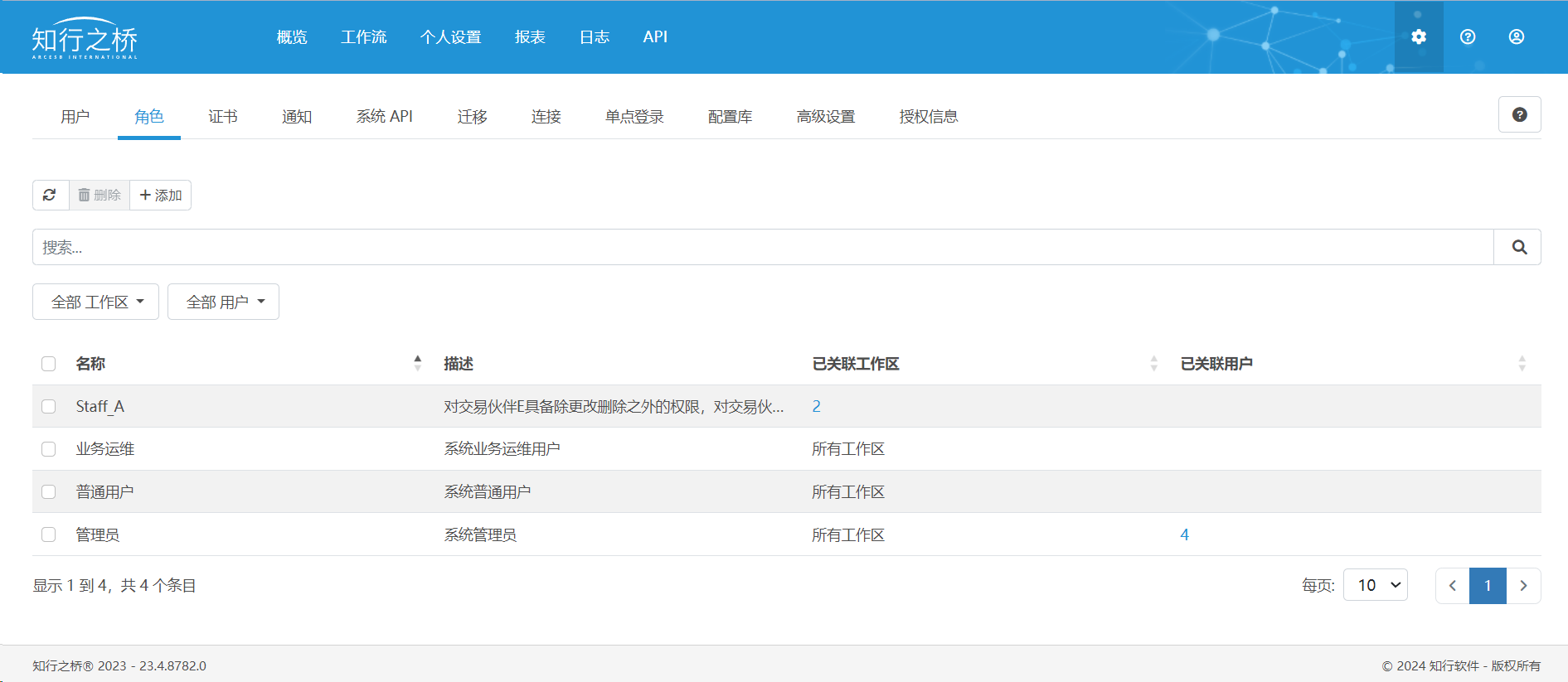Open the help question mark in header
Image resolution: width=1568 pixels, height=682 pixels.
click(1468, 36)
